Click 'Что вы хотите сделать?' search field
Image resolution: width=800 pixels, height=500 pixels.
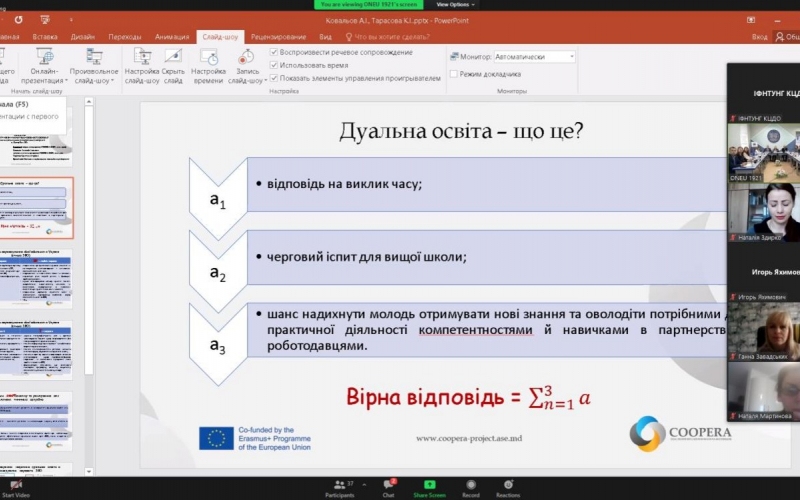[392, 37]
